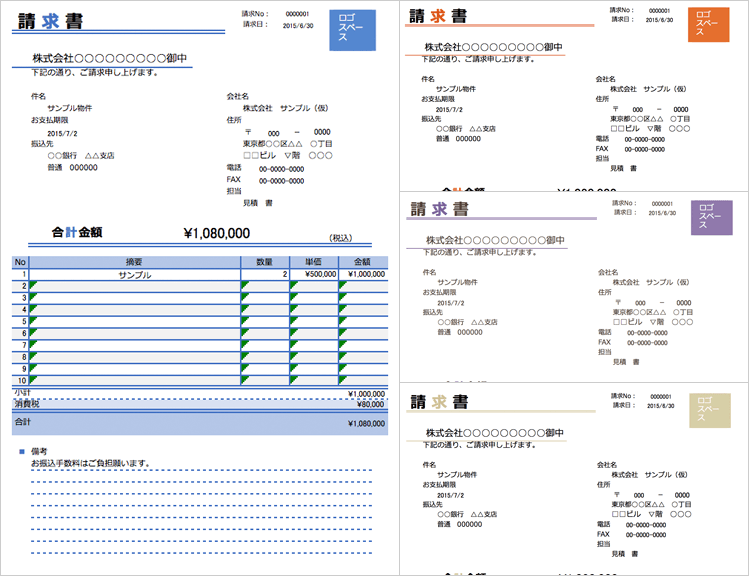
Task: Click the purple ロゴスペース logo box
Action: coord(712,217)
